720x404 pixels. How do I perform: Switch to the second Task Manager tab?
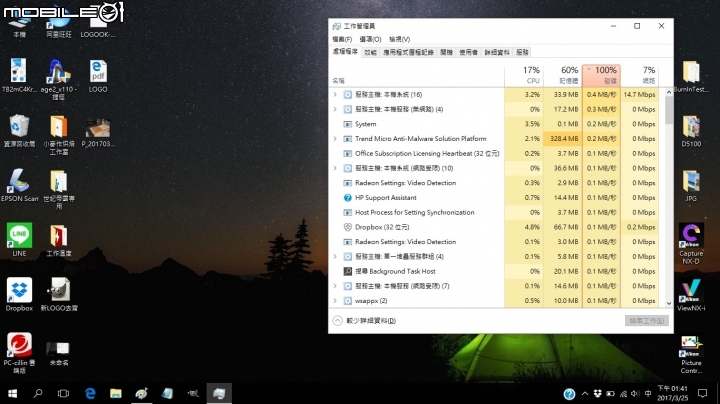371,52
